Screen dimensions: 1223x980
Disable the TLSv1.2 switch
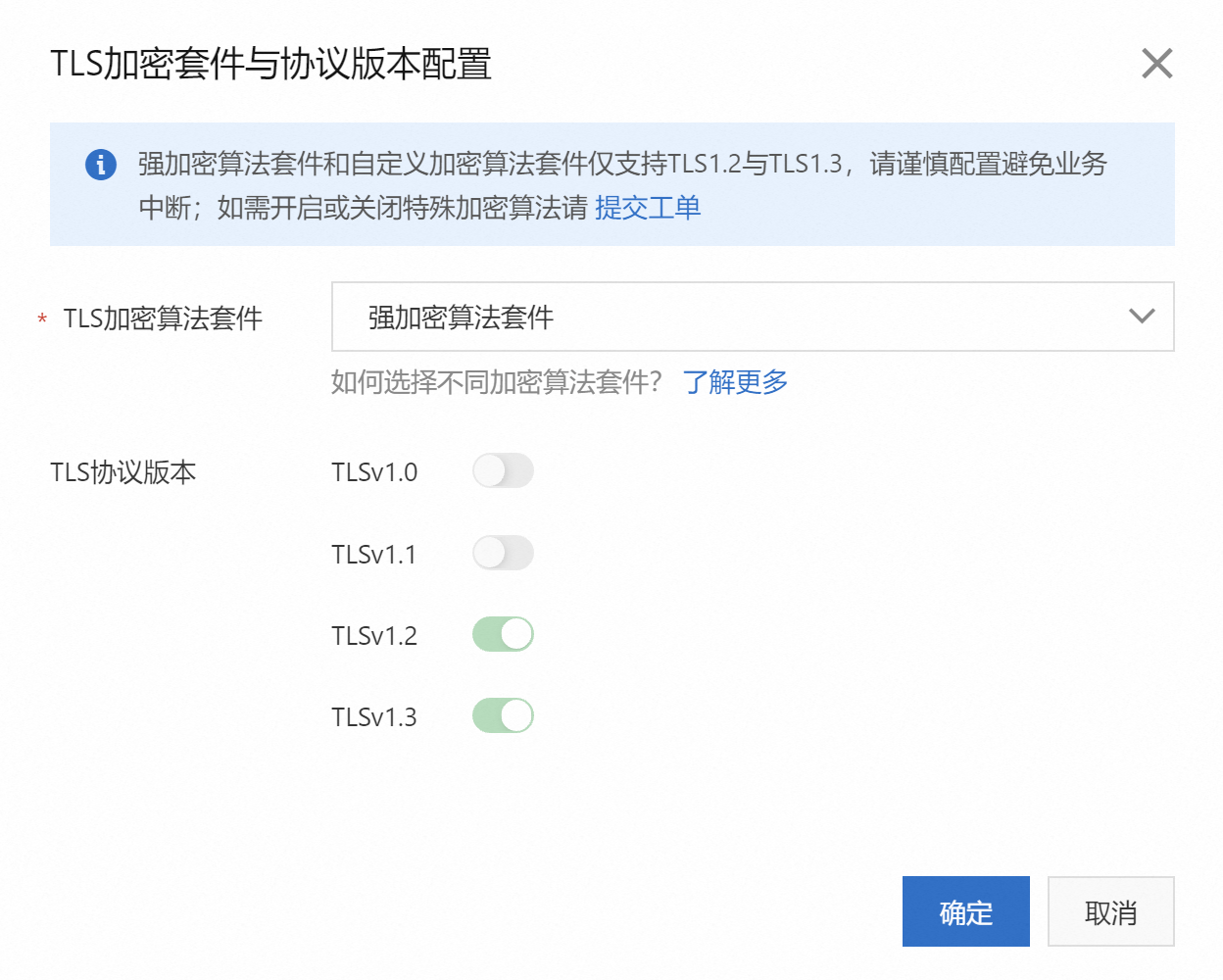pos(503,635)
